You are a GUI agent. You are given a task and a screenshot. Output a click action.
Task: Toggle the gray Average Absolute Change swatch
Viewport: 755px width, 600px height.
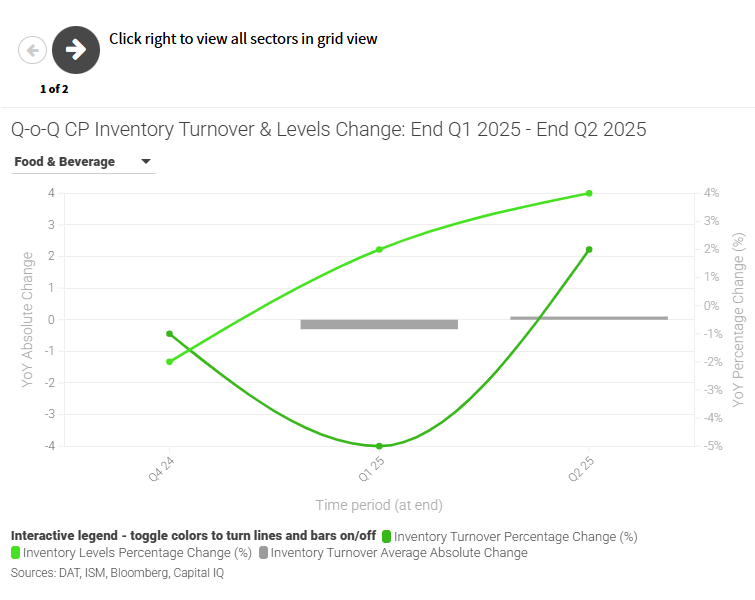(x=263, y=552)
